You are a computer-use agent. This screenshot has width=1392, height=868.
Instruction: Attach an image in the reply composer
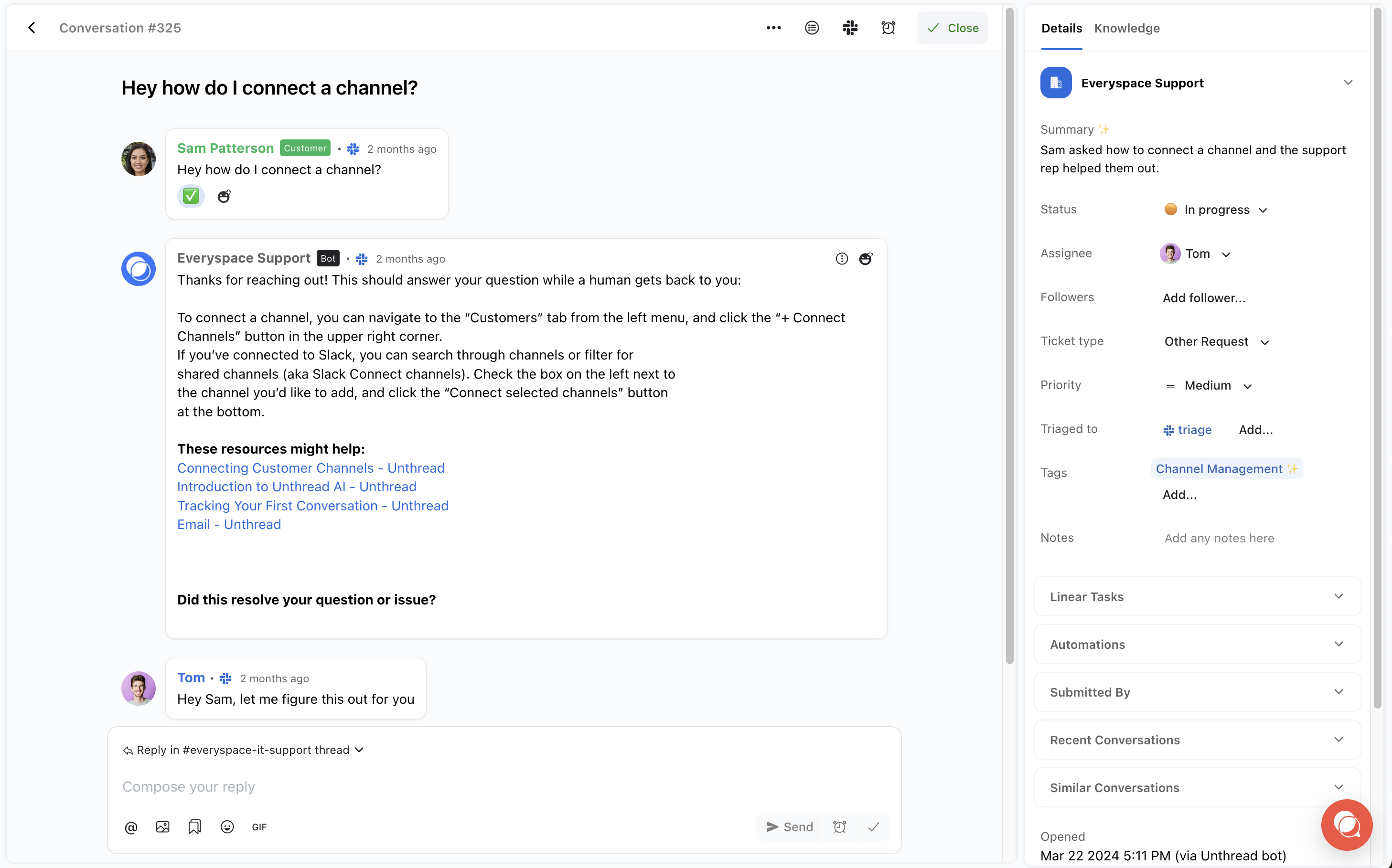(x=162, y=826)
